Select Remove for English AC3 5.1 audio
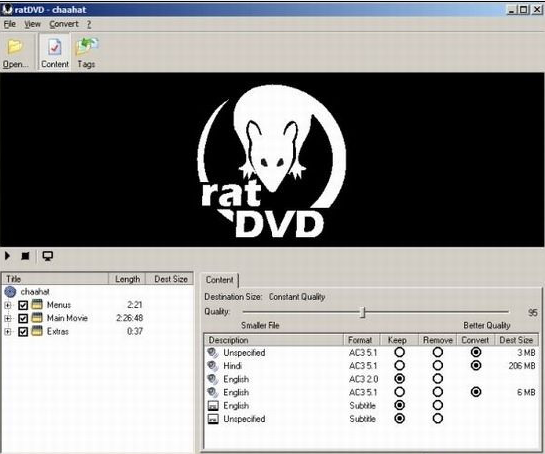545x454 pixels. (x=438, y=392)
